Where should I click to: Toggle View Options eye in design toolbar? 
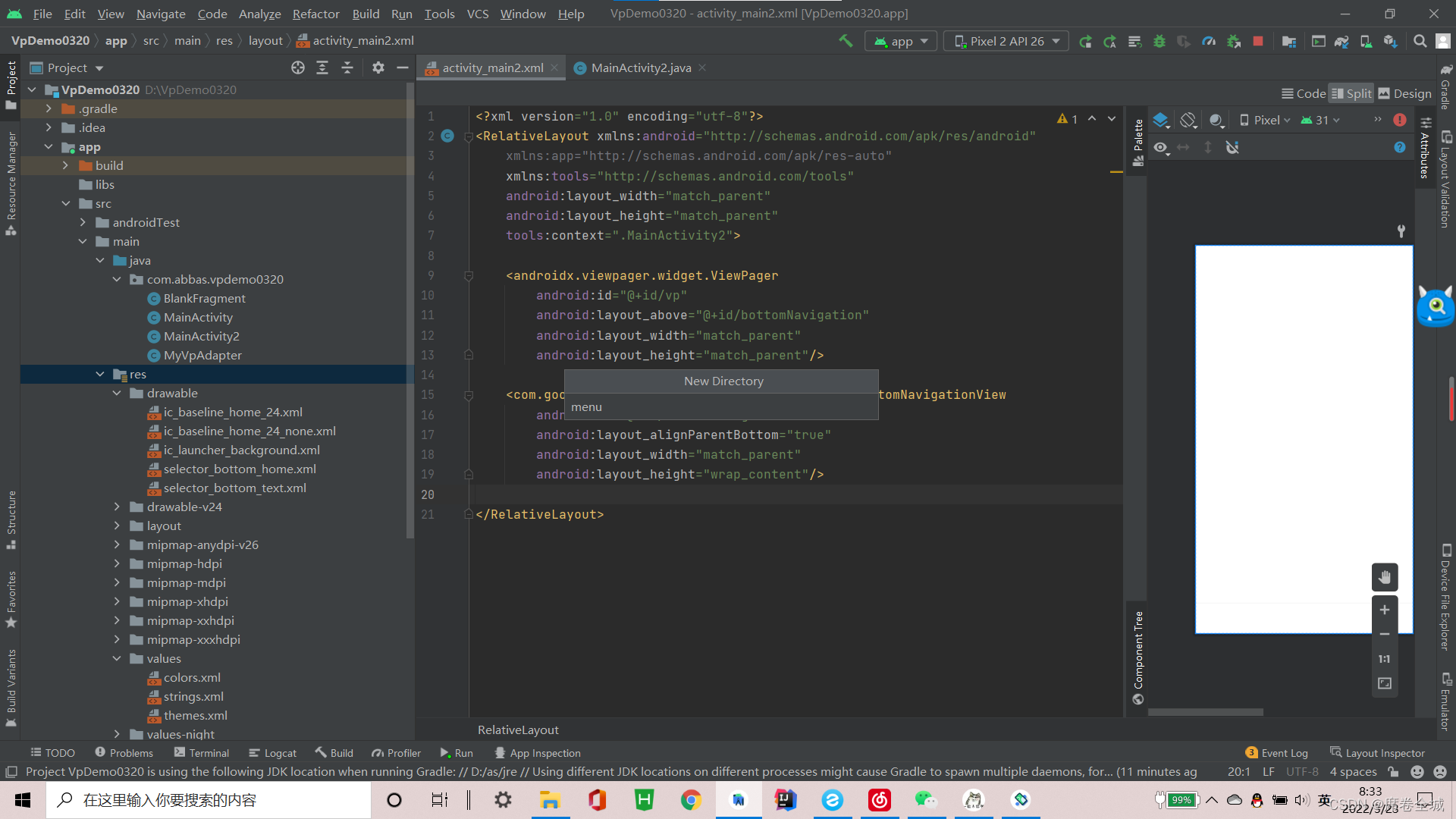point(1161,148)
